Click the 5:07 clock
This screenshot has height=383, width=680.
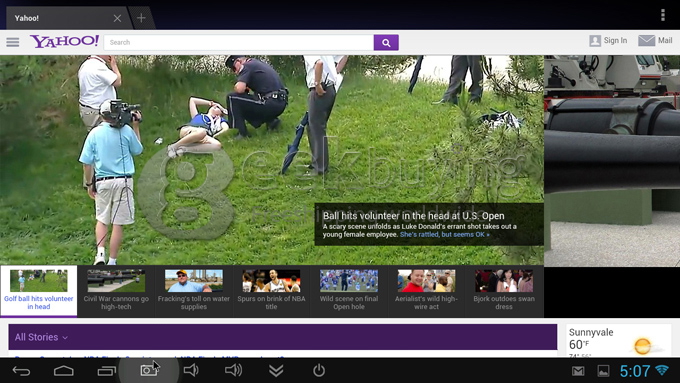click(634, 371)
